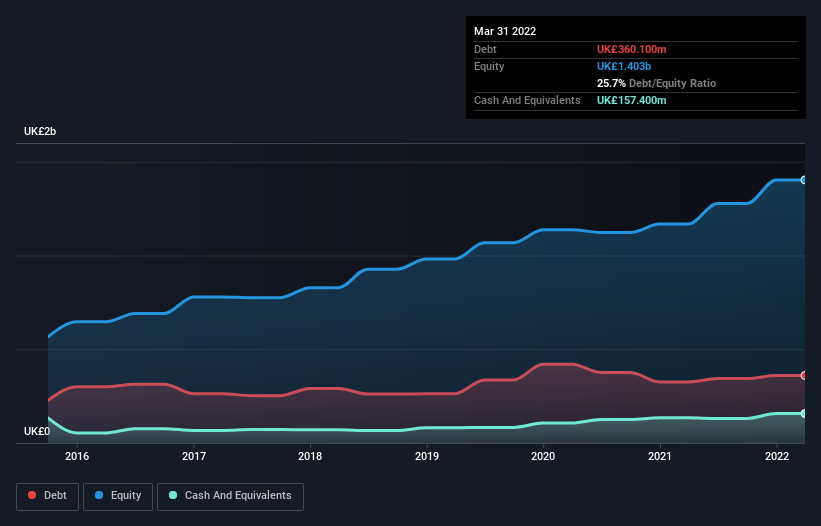Click the Cash line end-point marker
This screenshot has height=526, width=821.
804,413
